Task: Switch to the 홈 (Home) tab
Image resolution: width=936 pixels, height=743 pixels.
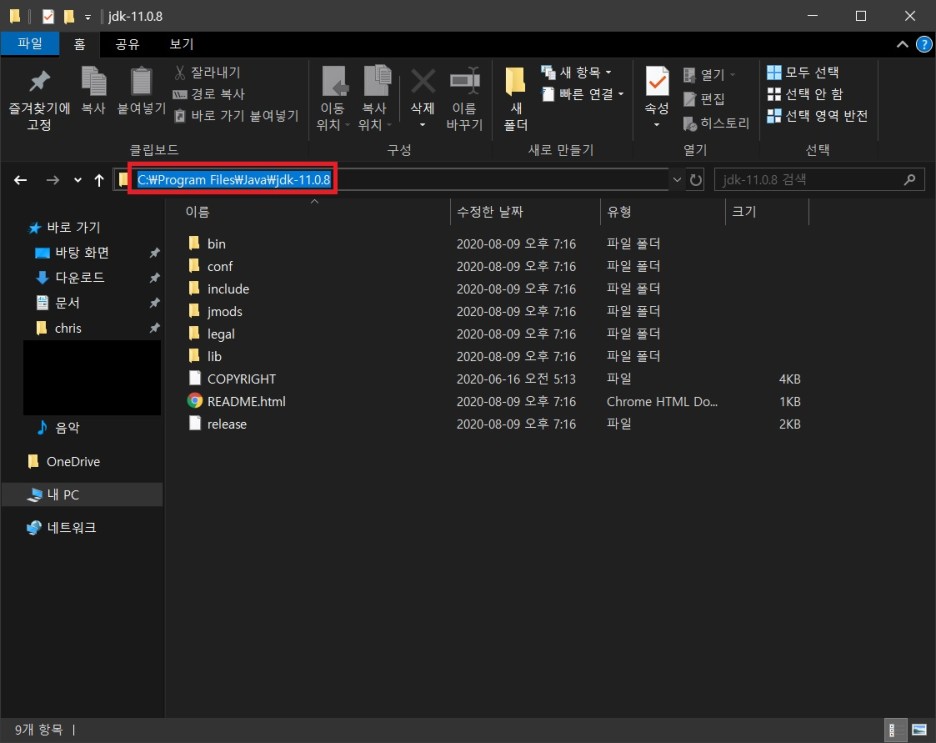Action: click(79, 44)
